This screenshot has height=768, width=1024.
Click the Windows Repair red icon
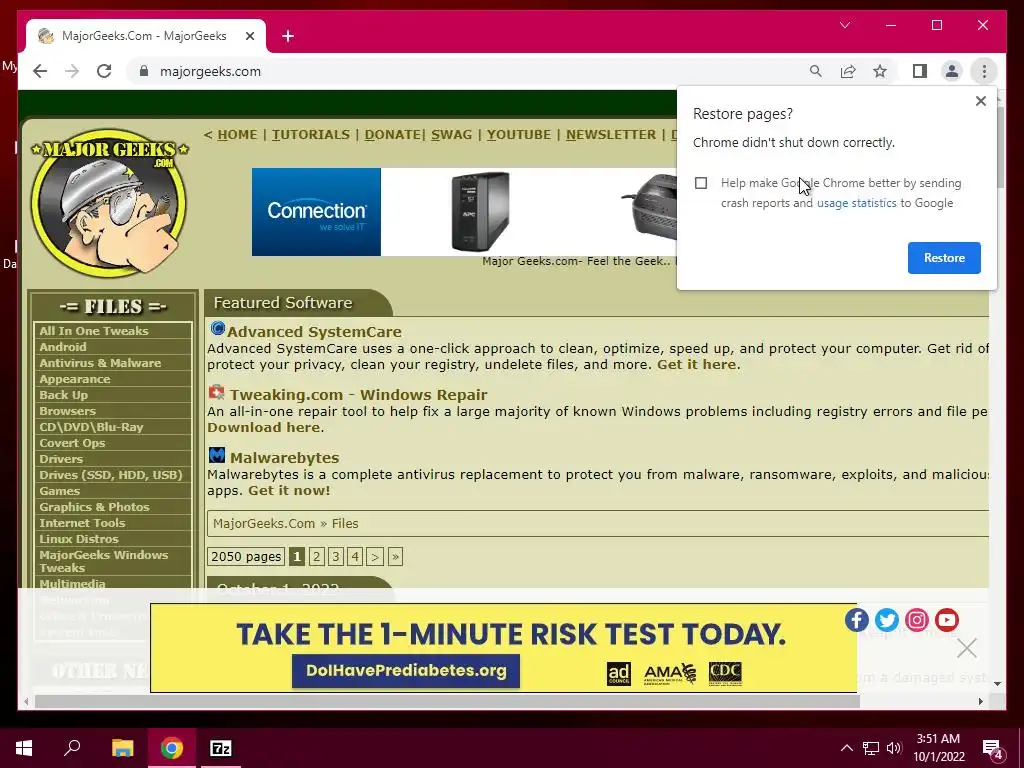click(x=216, y=392)
